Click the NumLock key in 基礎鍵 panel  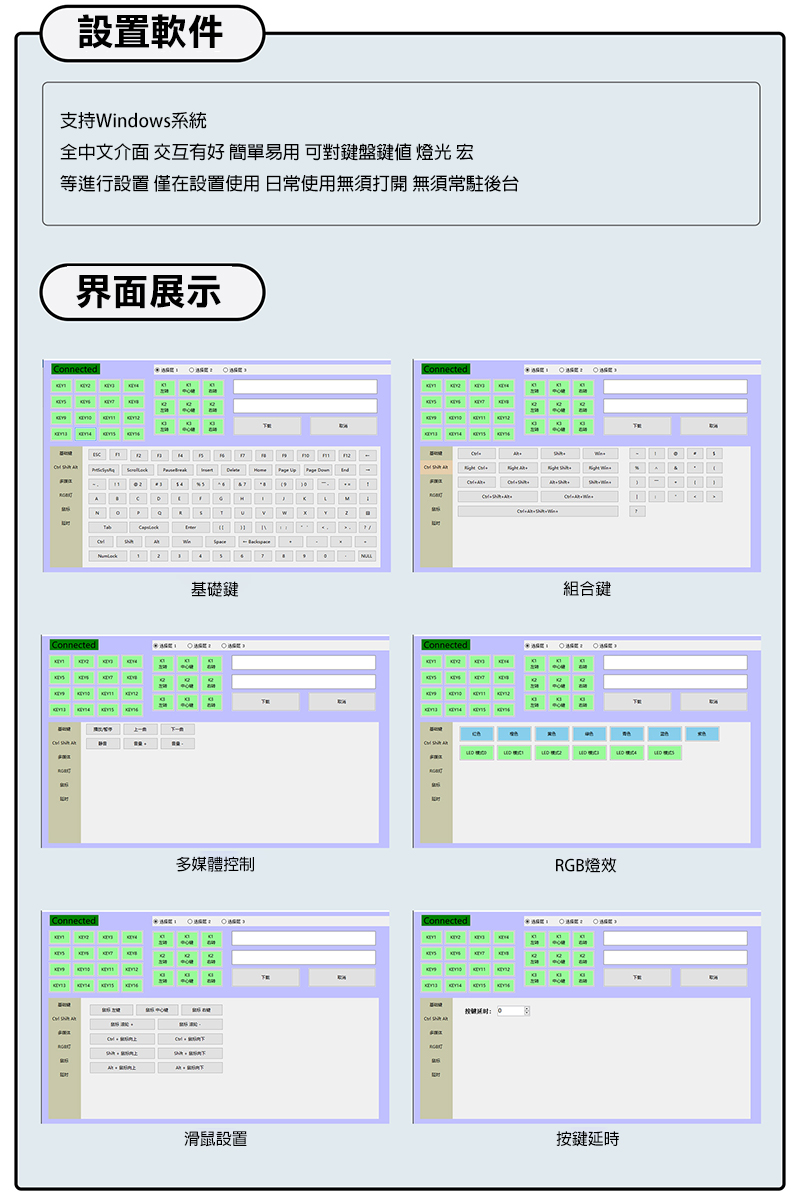tap(106, 555)
